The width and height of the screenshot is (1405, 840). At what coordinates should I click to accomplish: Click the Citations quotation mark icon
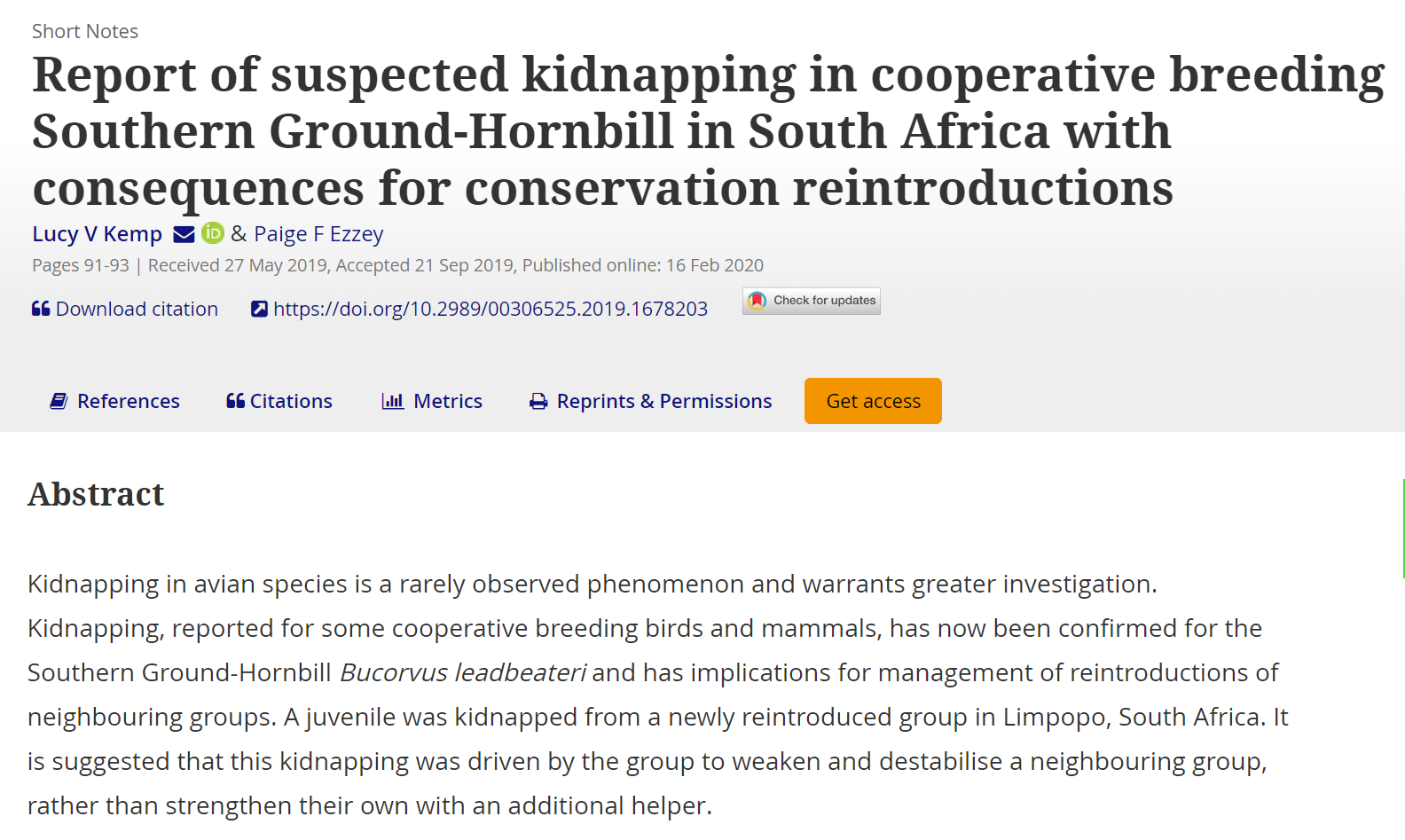[x=235, y=401]
